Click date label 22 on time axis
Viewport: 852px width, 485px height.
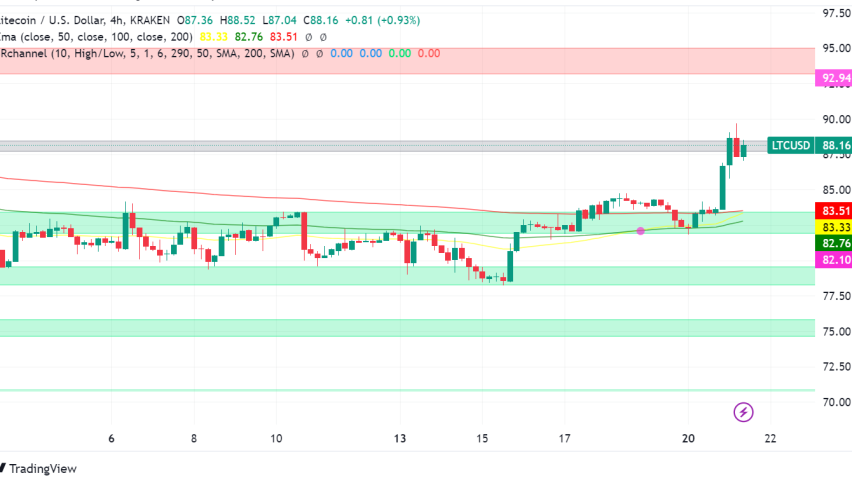(770, 438)
